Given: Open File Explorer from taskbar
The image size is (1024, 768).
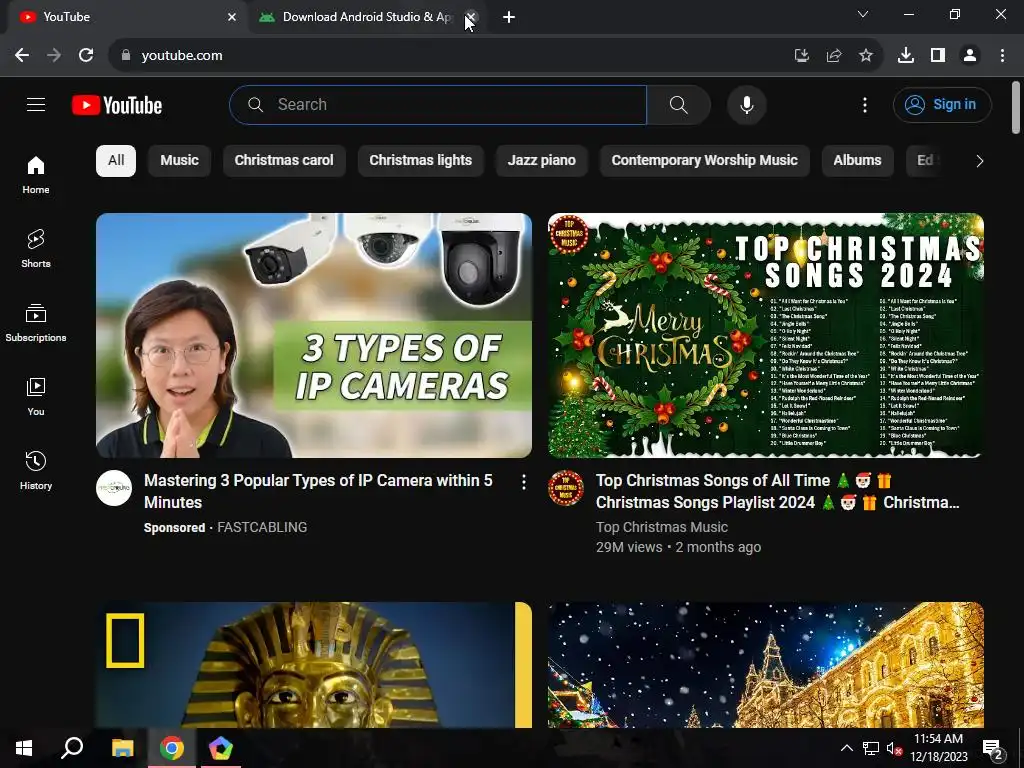Looking at the screenshot, I should click(122, 748).
